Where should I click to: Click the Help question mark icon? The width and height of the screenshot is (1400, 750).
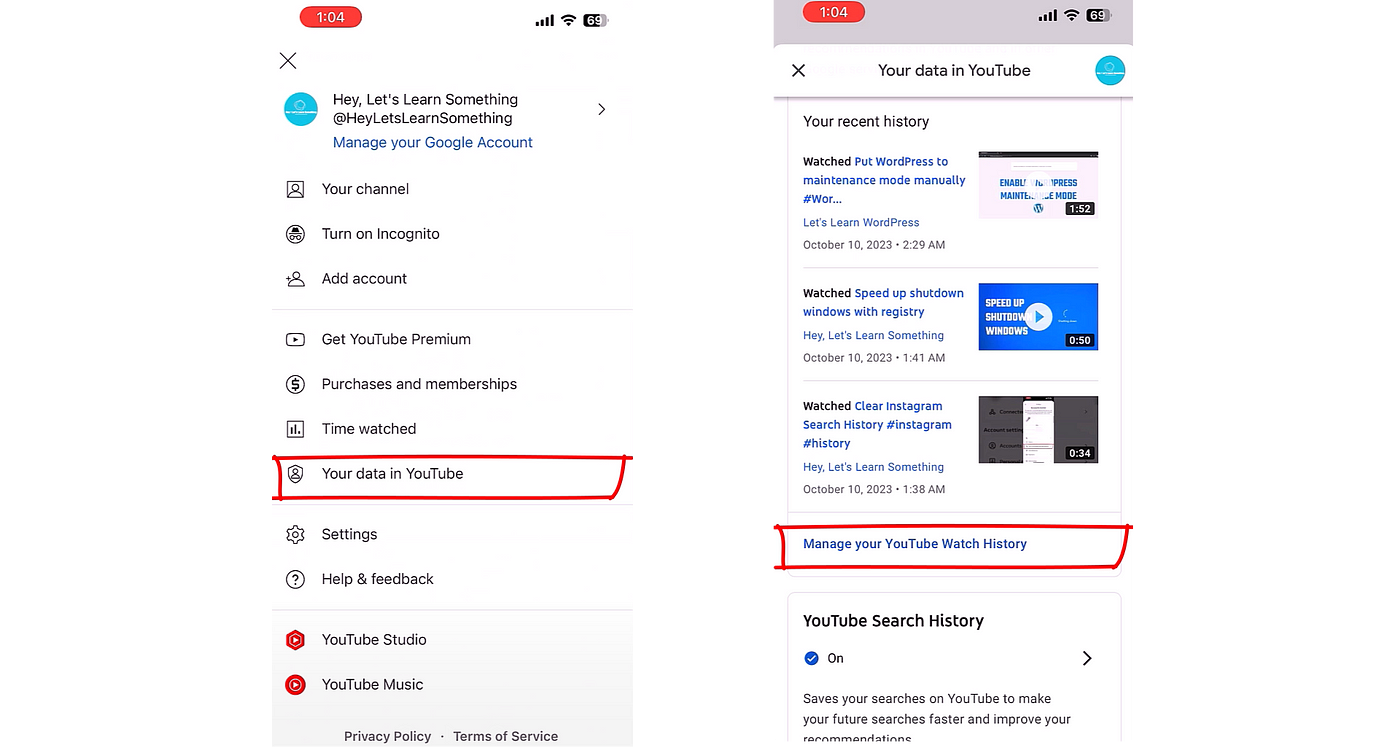coord(295,579)
